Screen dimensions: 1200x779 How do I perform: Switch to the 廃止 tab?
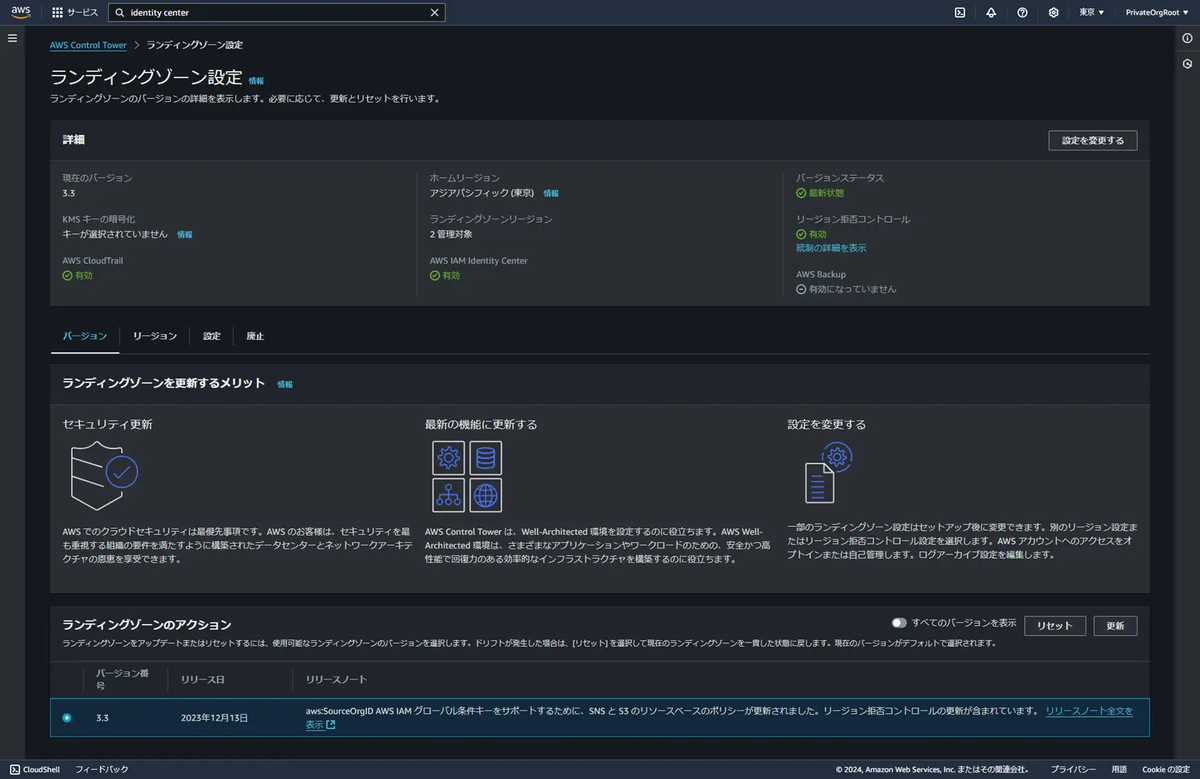tap(255, 336)
